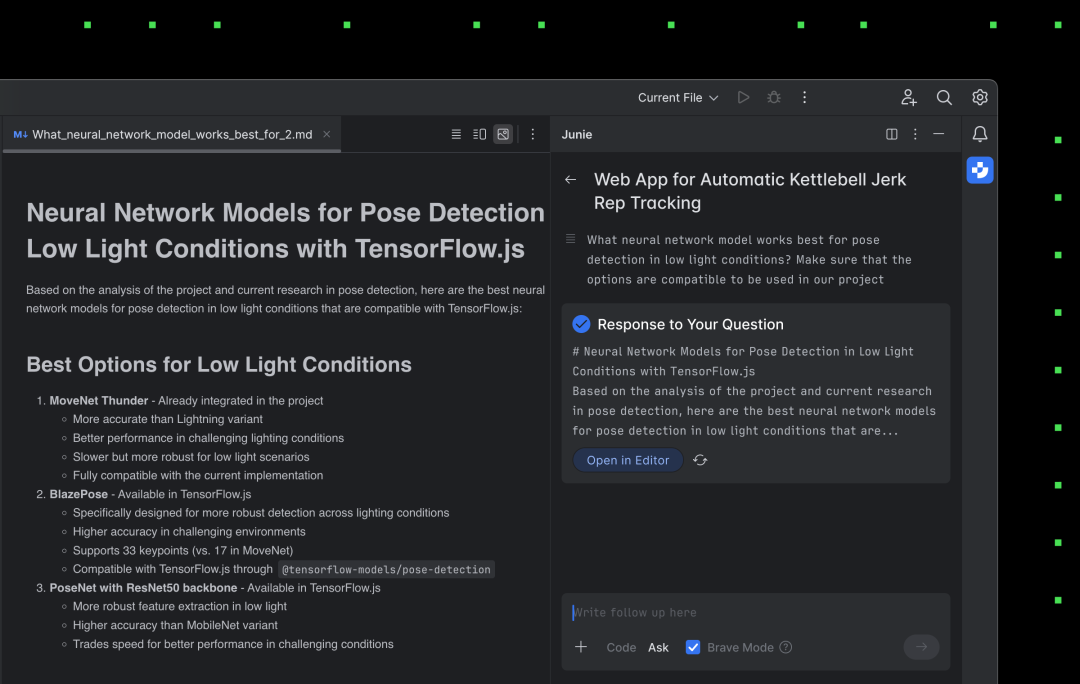Toggle the Brave Mode checkbox
The height and width of the screenshot is (684, 1080).
point(693,647)
